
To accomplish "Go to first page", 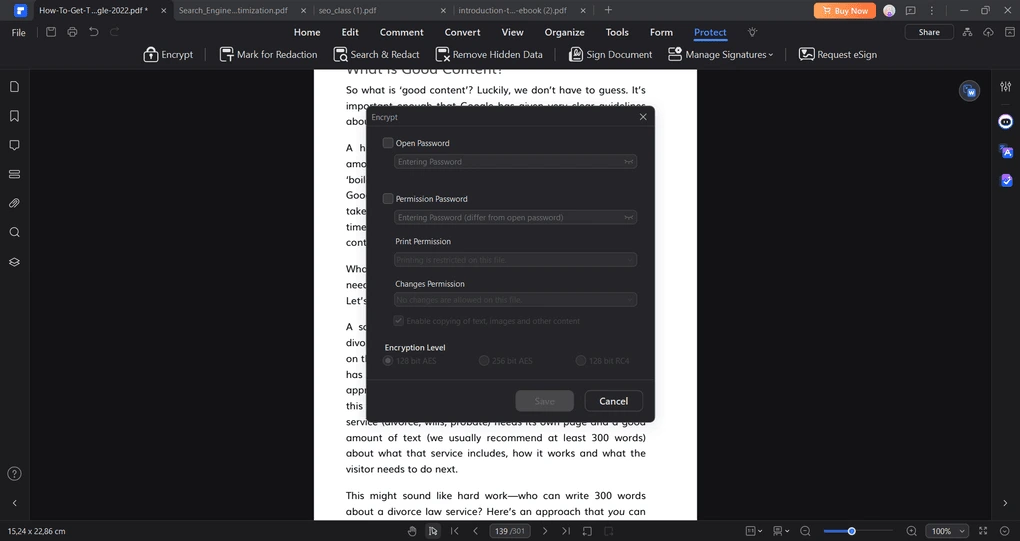I will tap(455, 531).
